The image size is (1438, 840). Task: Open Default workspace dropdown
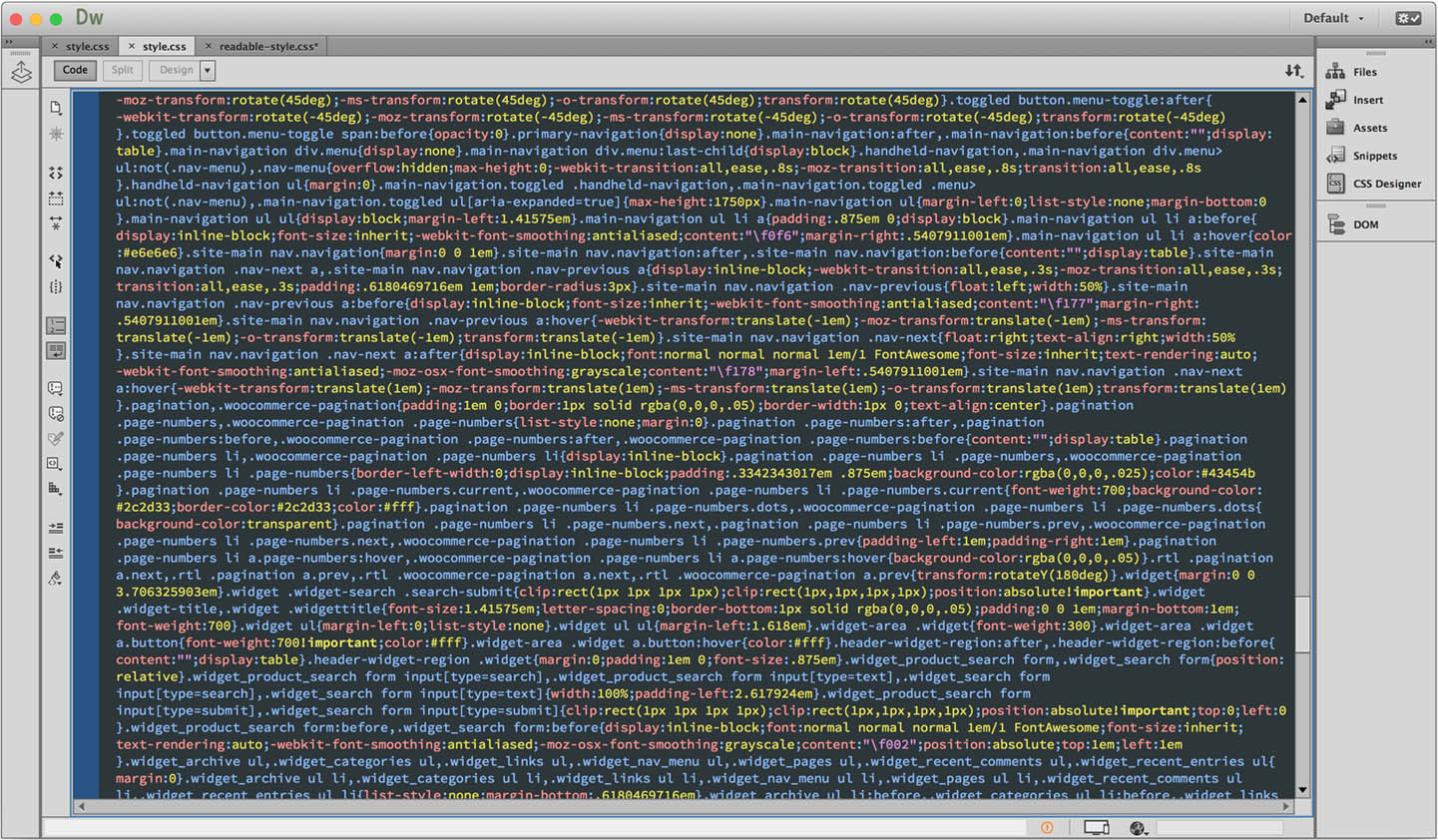1333,18
